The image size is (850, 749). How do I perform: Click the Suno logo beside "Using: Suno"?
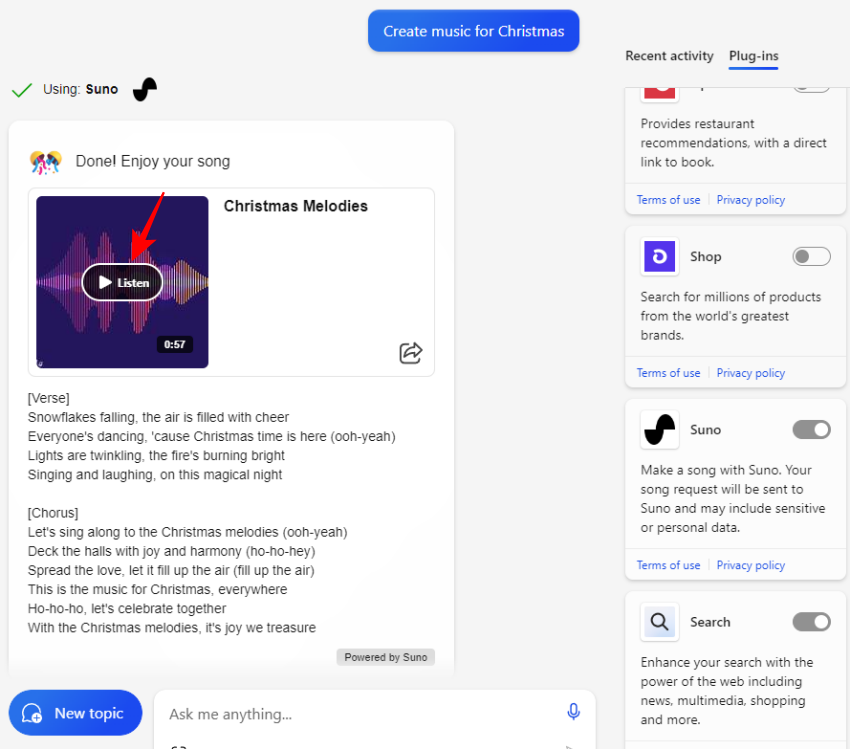point(145,89)
